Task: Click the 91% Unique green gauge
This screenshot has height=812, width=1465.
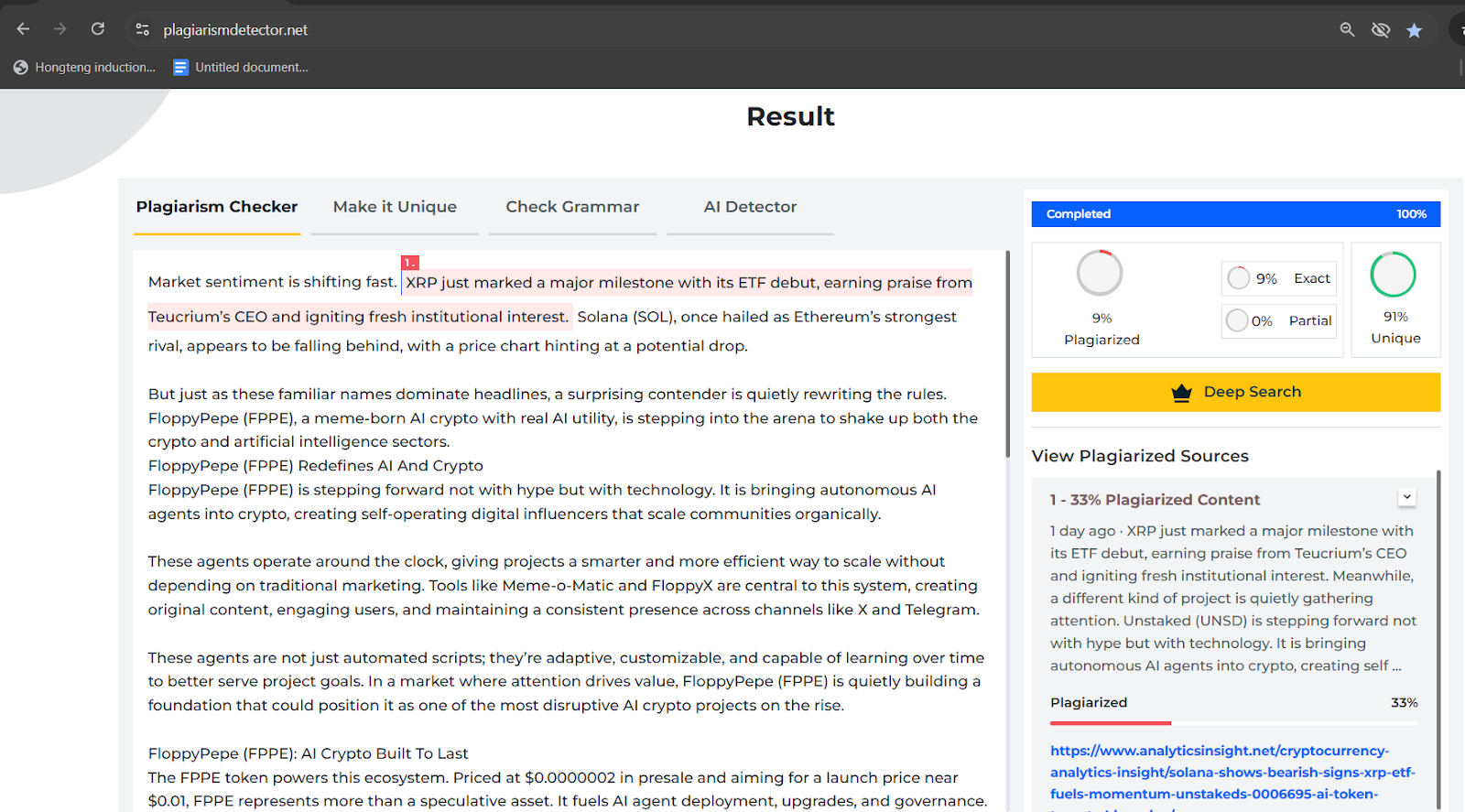Action: pyautogui.click(x=1393, y=274)
